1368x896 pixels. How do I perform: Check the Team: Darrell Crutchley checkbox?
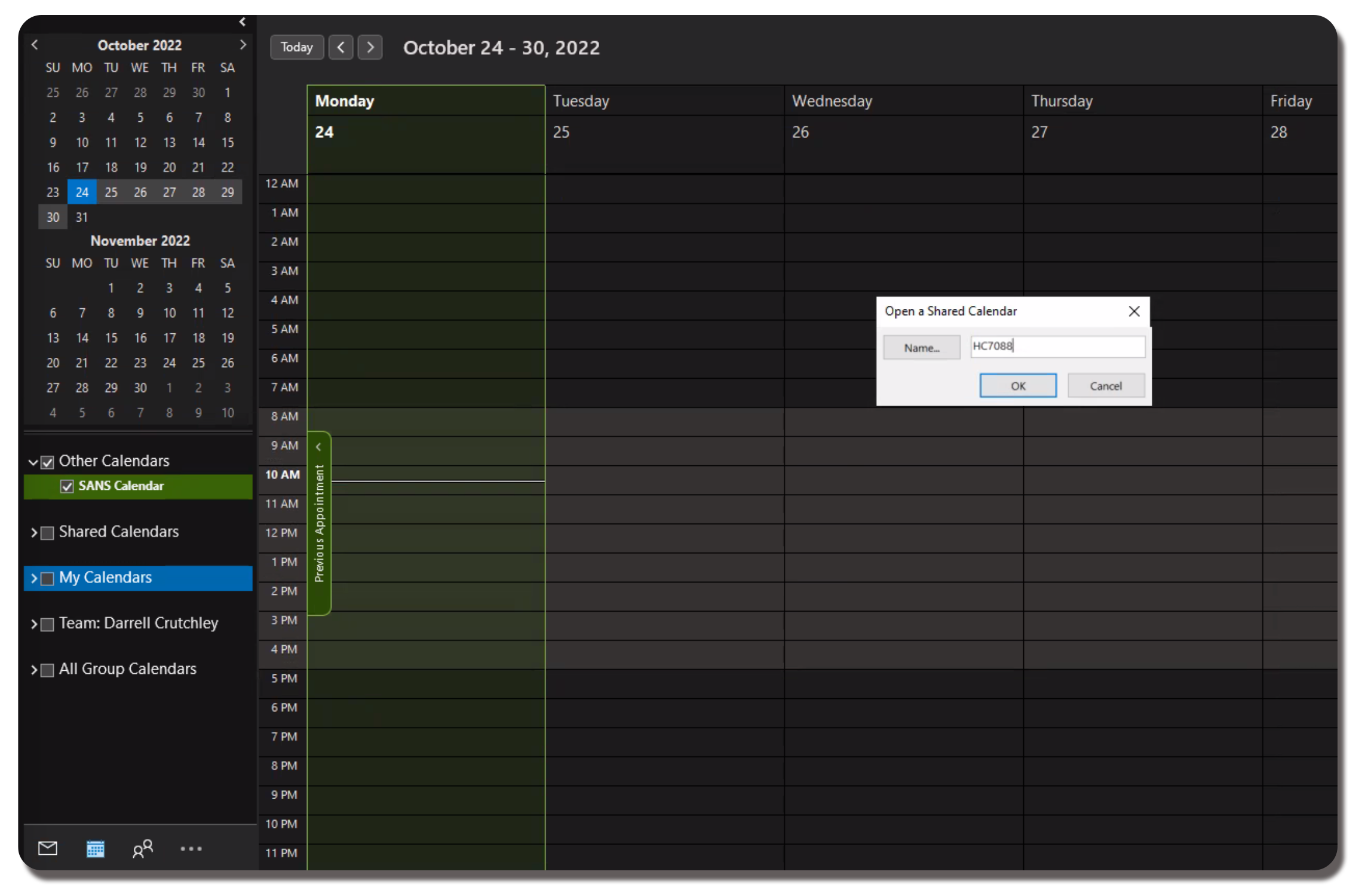click(48, 624)
